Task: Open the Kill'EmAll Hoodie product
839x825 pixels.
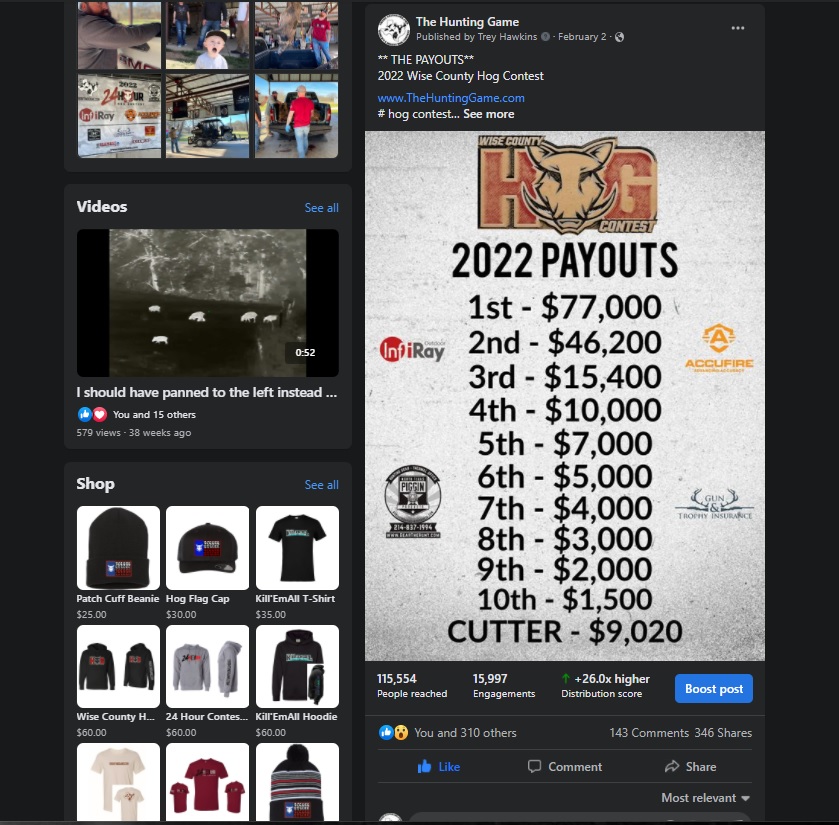Action: pos(297,667)
